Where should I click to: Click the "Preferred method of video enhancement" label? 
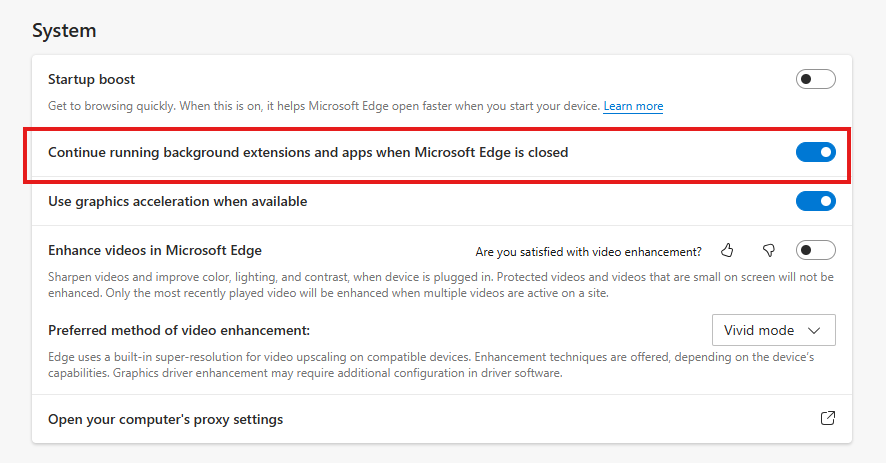[179, 330]
